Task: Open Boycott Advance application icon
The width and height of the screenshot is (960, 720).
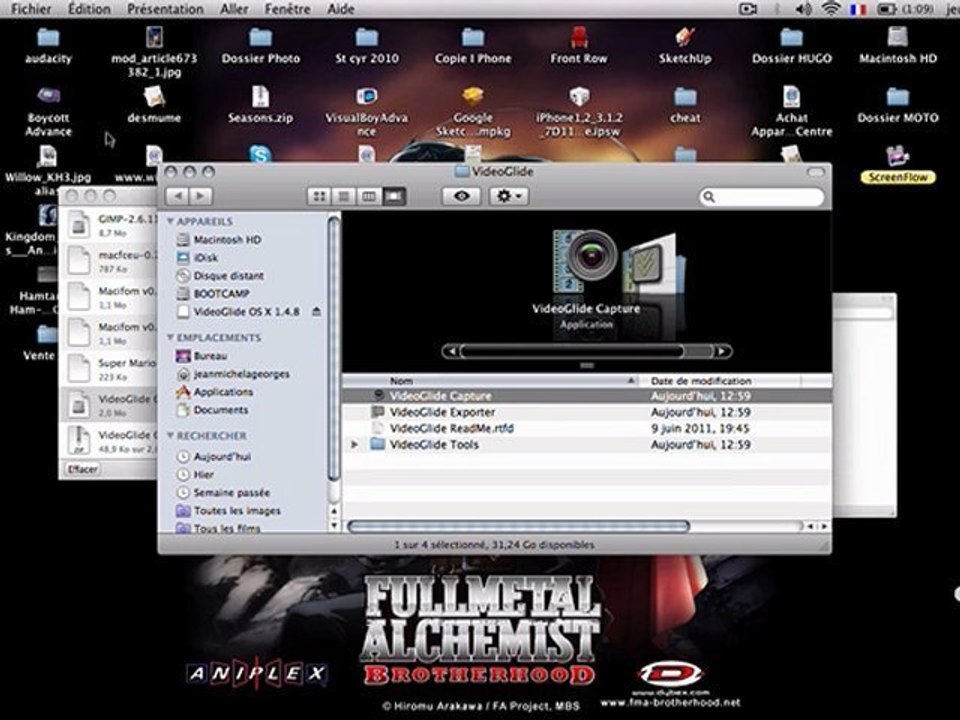Action: (x=48, y=97)
